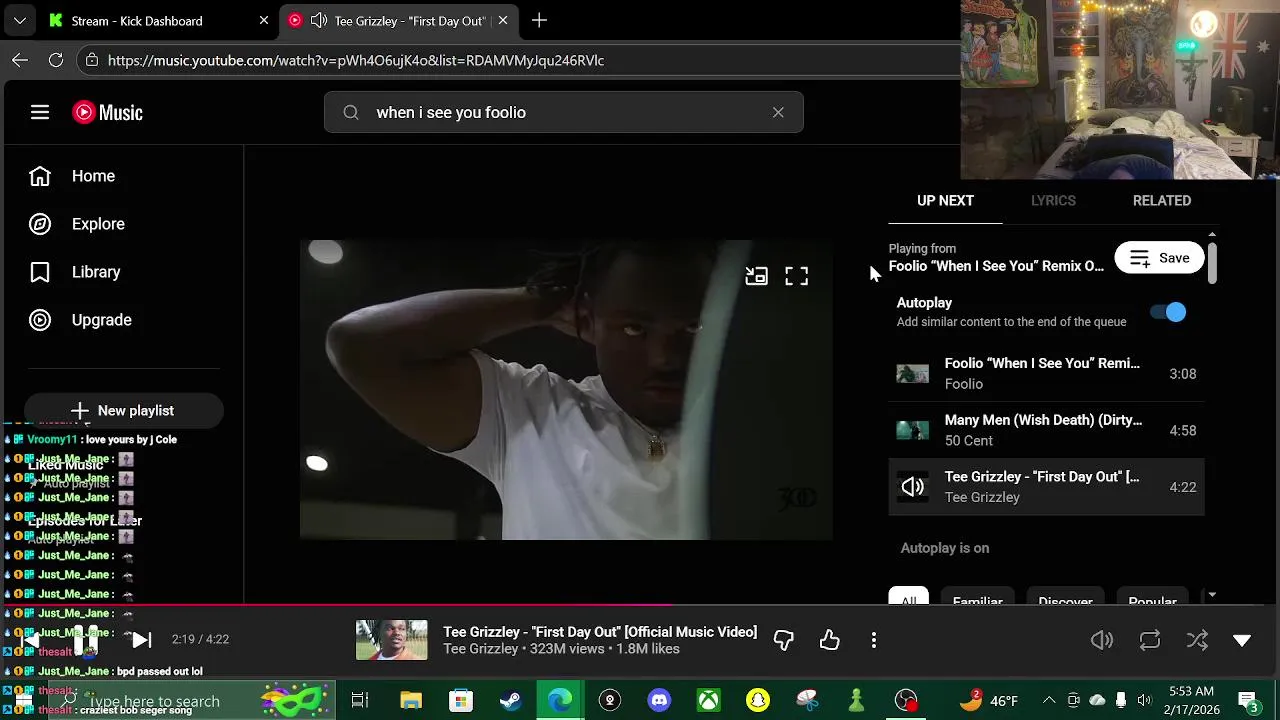Toggle shuffle in the player bar

click(x=1197, y=641)
